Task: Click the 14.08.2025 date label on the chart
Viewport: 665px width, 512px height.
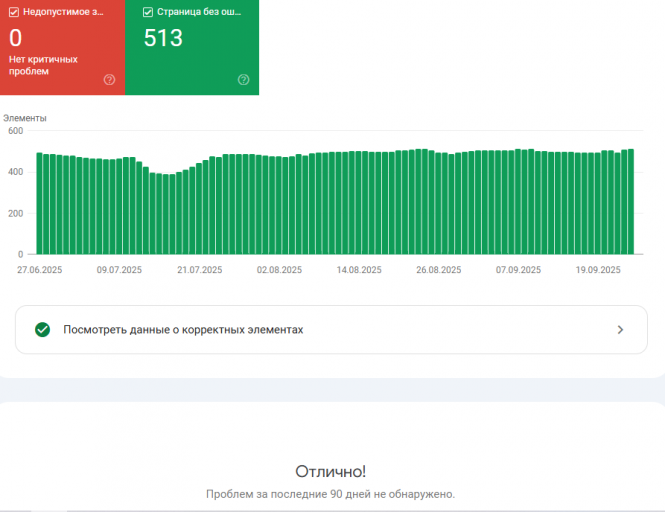Action: pos(359,270)
